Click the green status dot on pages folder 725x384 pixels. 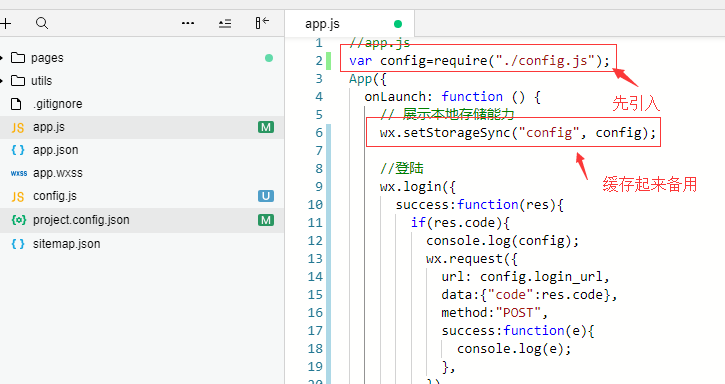(x=269, y=58)
